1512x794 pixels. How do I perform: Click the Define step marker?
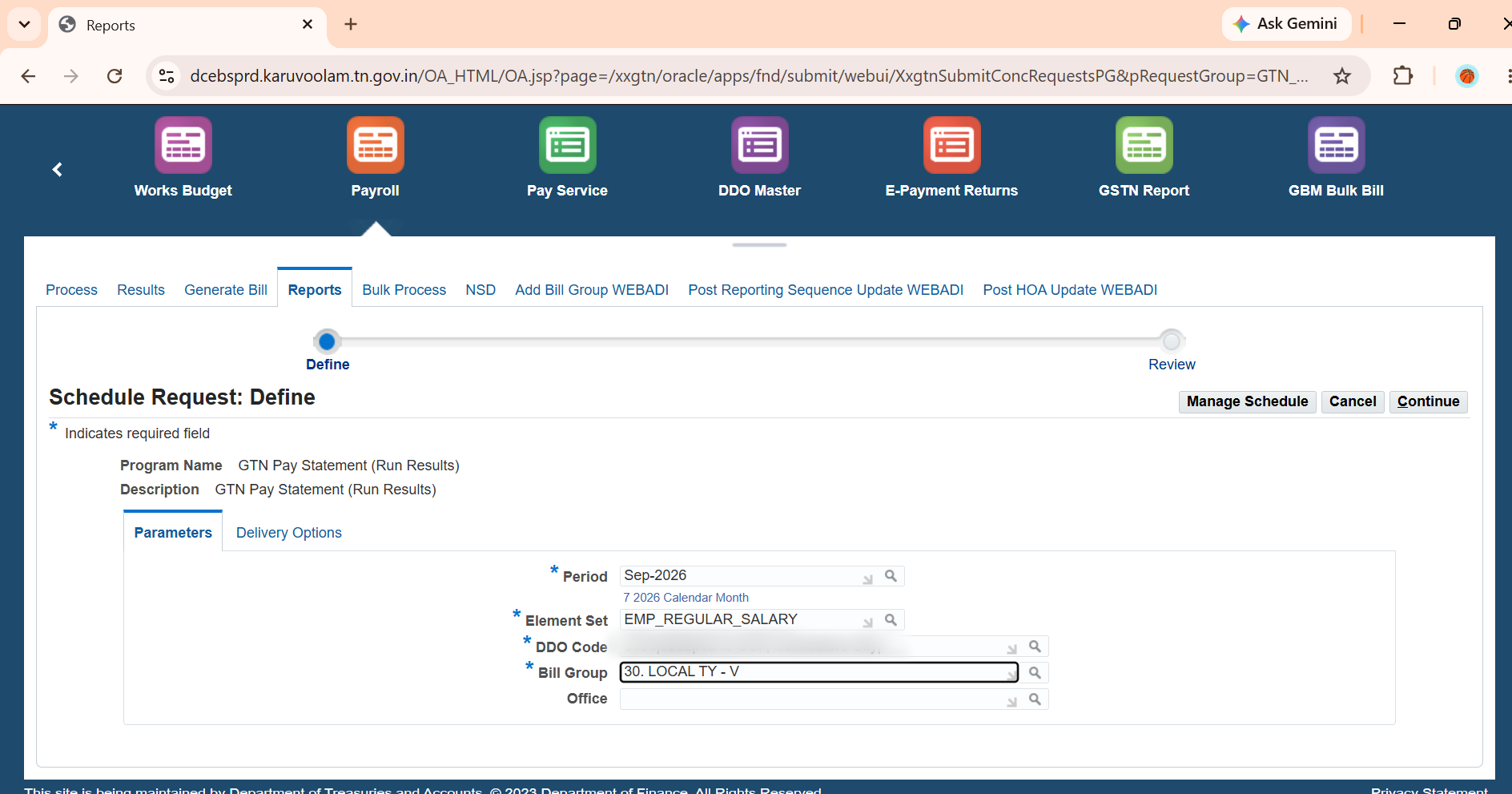click(x=327, y=342)
